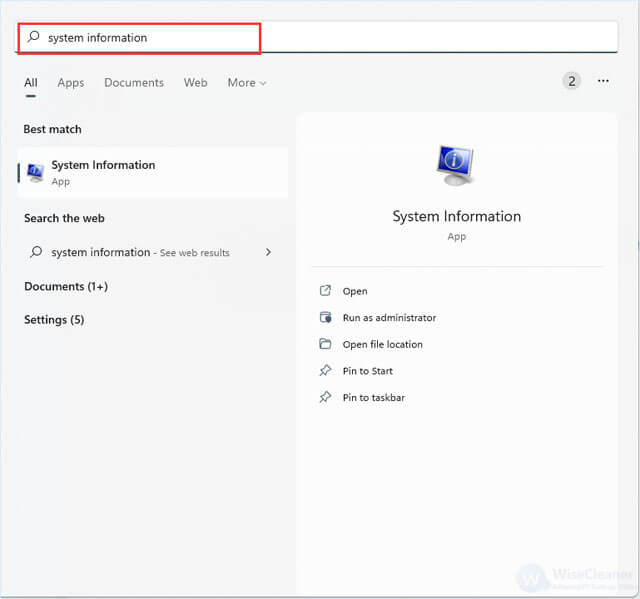Image resolution: width=640 pixels, height=599 pixels.
Task: Expand the Settings (5) section
Action: pos(54,319)
